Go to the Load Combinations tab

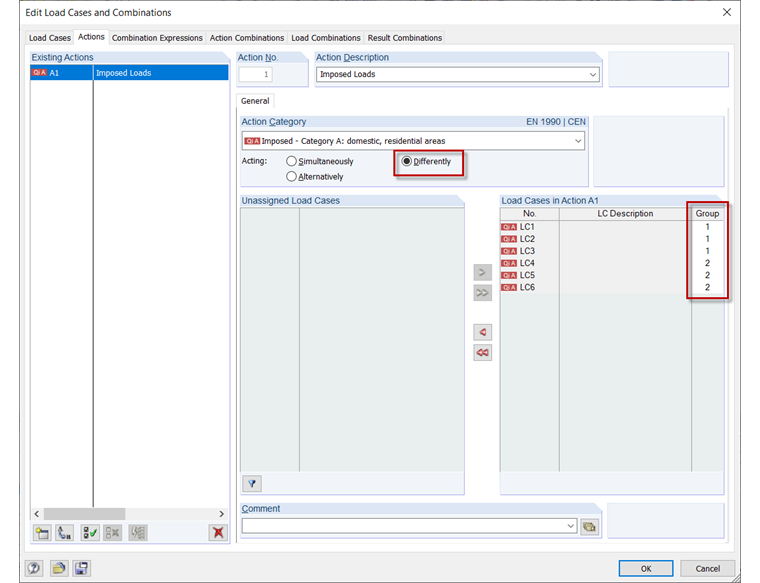click(326, 38)
